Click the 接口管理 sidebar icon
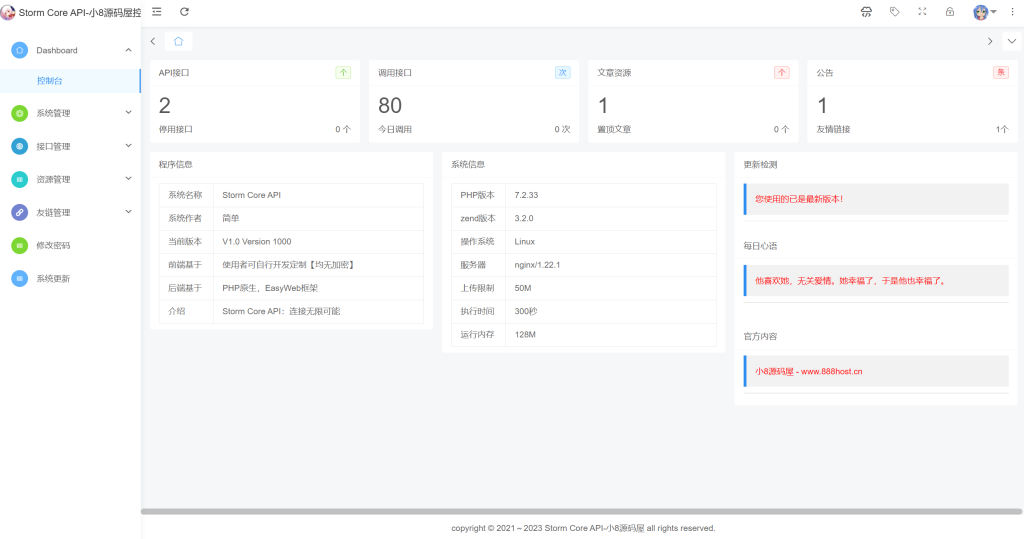This screenshot has width=1024, height=539. click(20, 146)
